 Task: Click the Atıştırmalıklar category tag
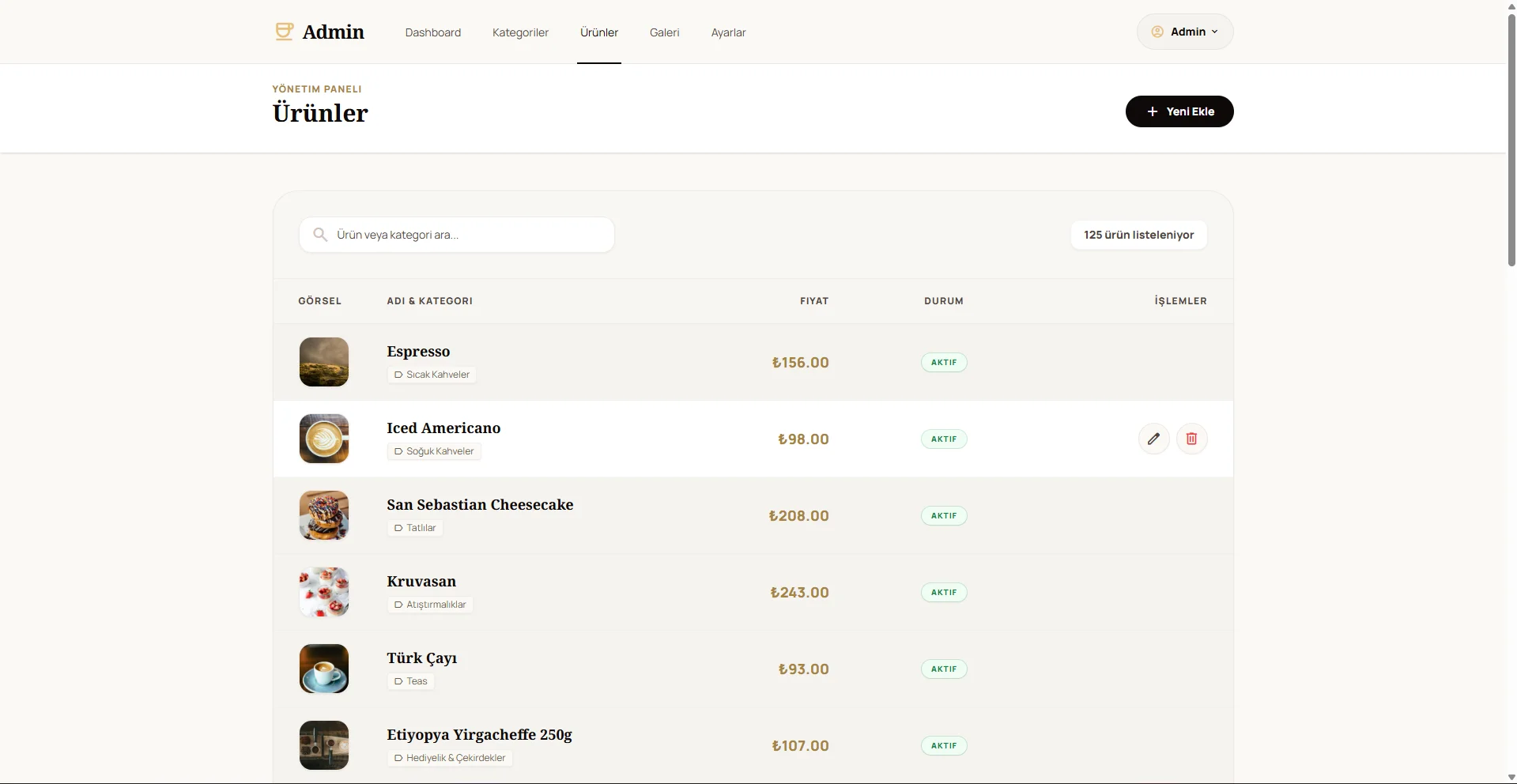tap(430, 605)
